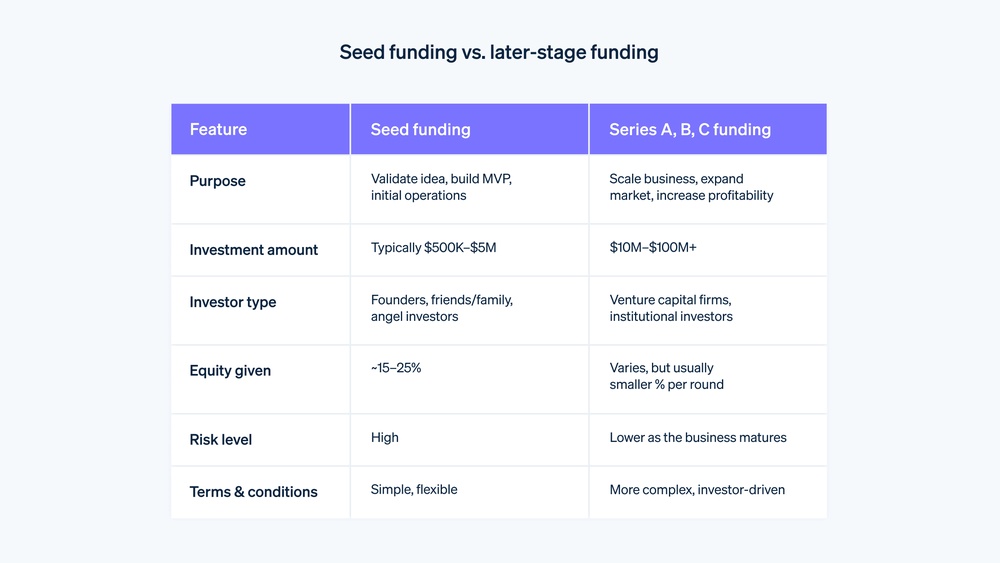Click the 'Typically $500K–$5M' cell
Screen dimensions: 1000x563
pyautogui.click(x=433, y=247)
